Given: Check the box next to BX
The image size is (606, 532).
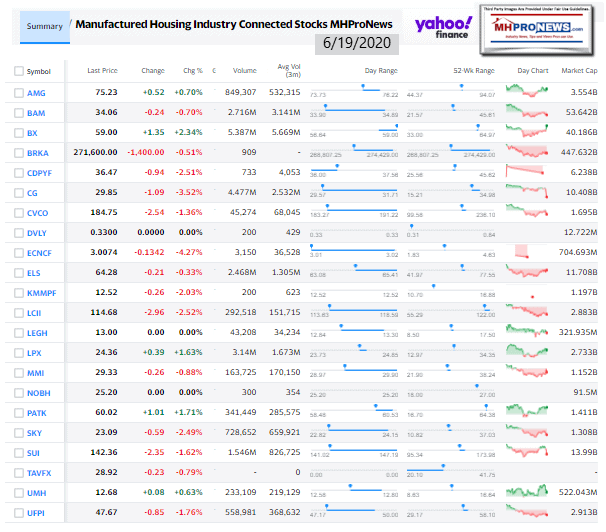Looking at the screenshot, I should click(x=19, y=133).
